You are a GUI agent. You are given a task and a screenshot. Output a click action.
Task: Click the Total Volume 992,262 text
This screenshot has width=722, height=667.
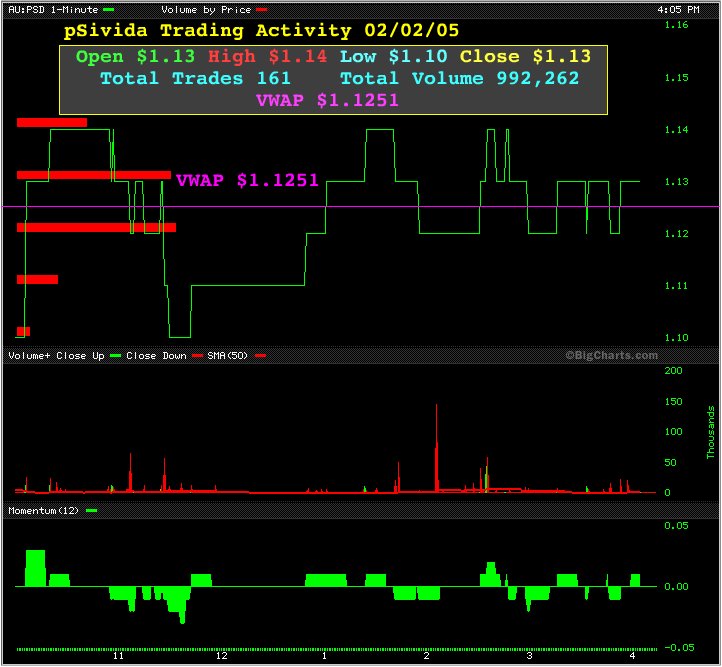coord(460,78)
